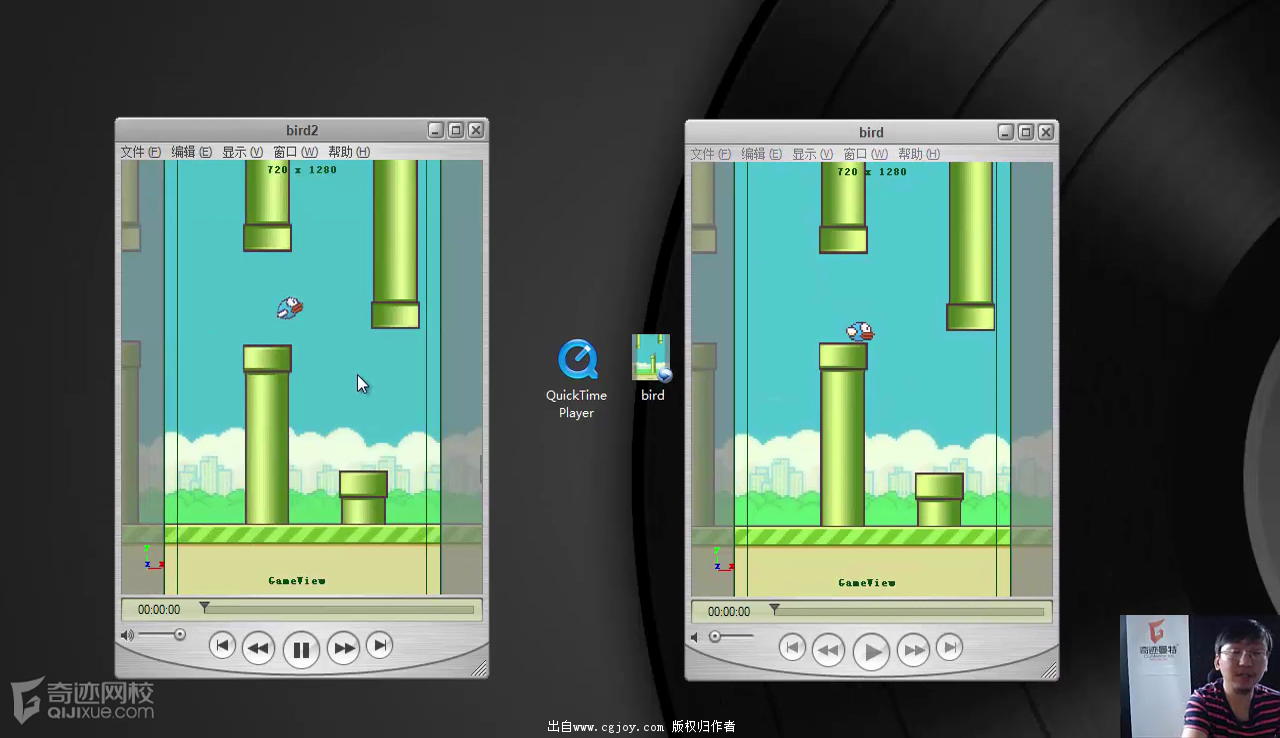Screen dimensions: 1280x738
Task: Click timeline playhead in bird window
Action: coord(774,609)
